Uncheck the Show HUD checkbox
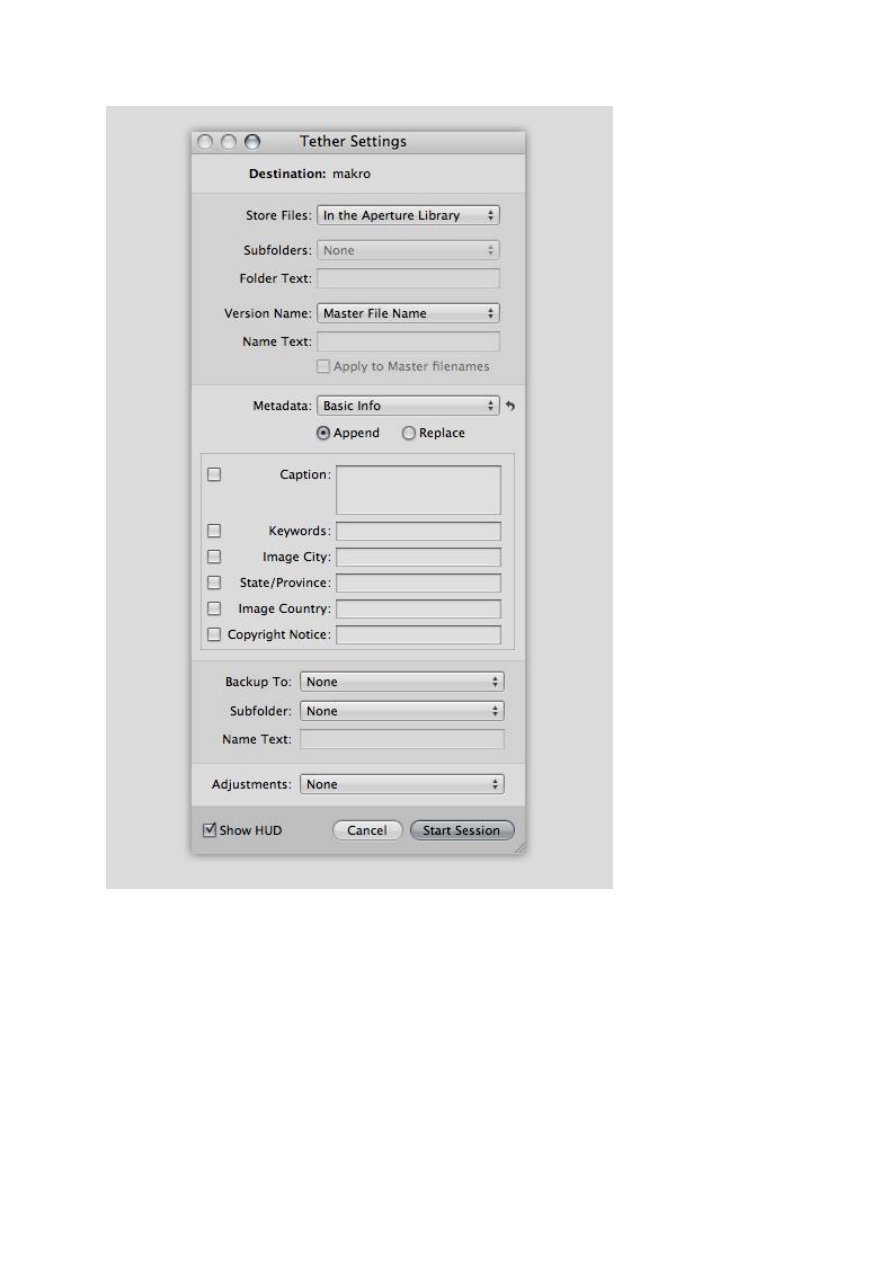The width and height of the screenshot is (893, 1263). [210, 830]
